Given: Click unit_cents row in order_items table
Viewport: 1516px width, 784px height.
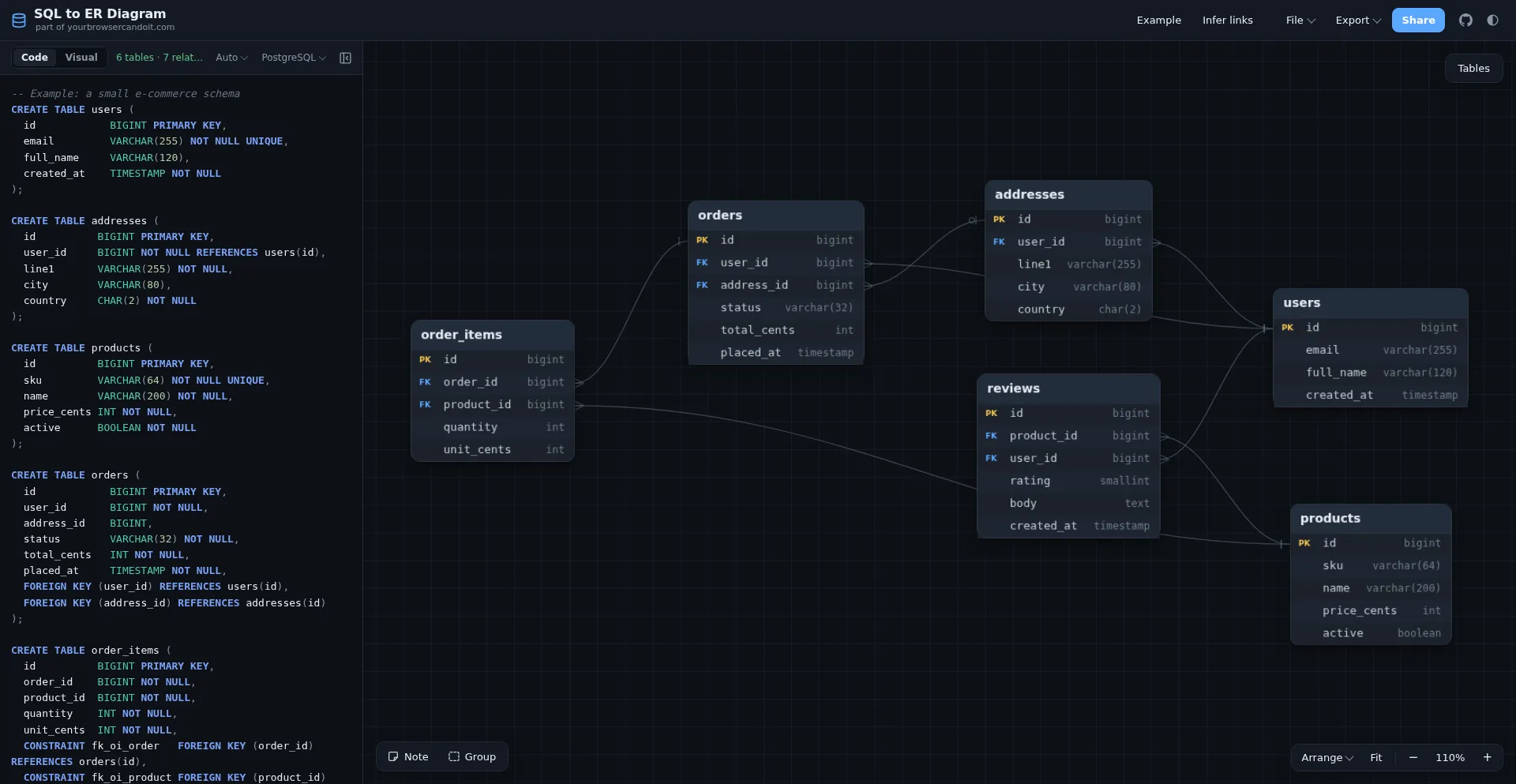Looking at the screenshot, I should (x=493, y=449).
